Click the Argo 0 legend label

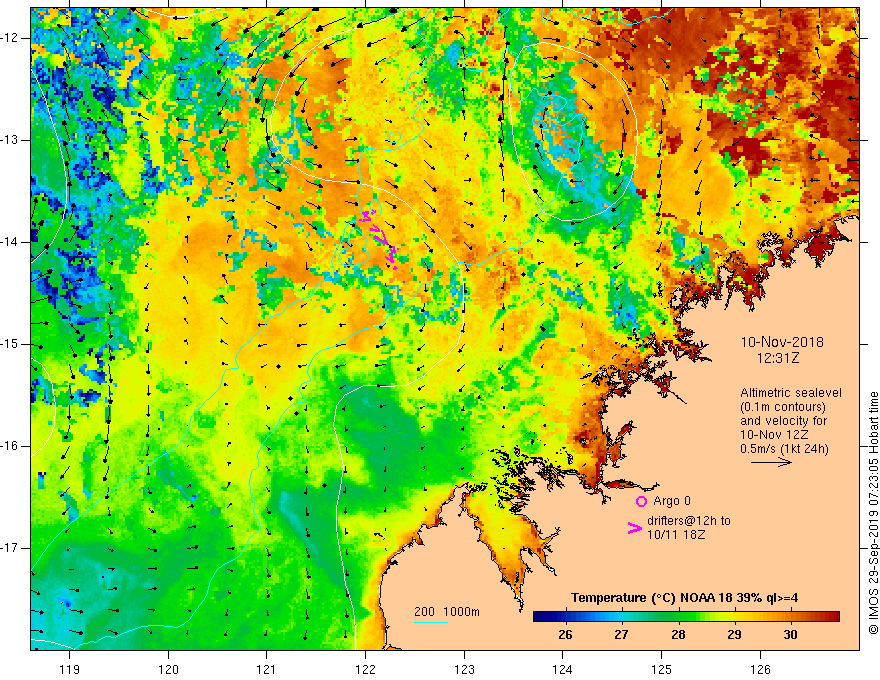click(x=672, y=501)
